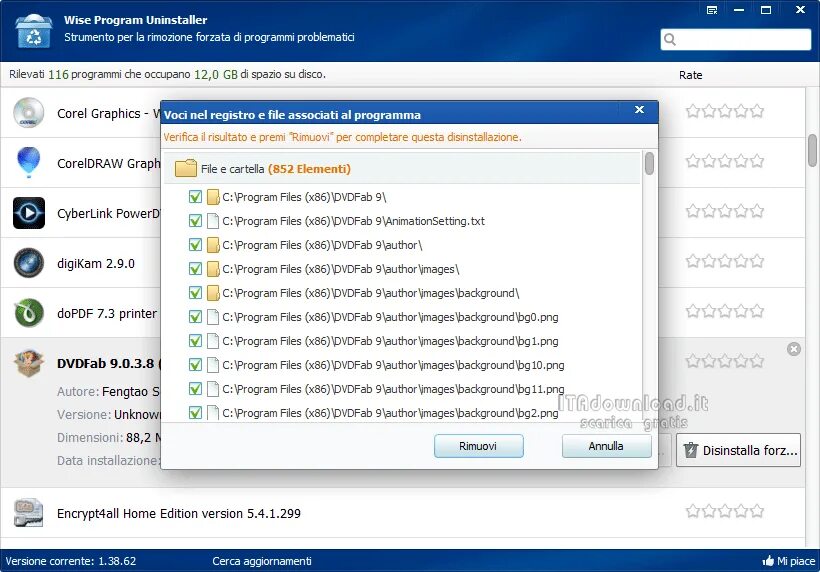Uncheck the bg10.png file checkbox
The height and width of the screenshot is (572, 820).
point(195,365)
